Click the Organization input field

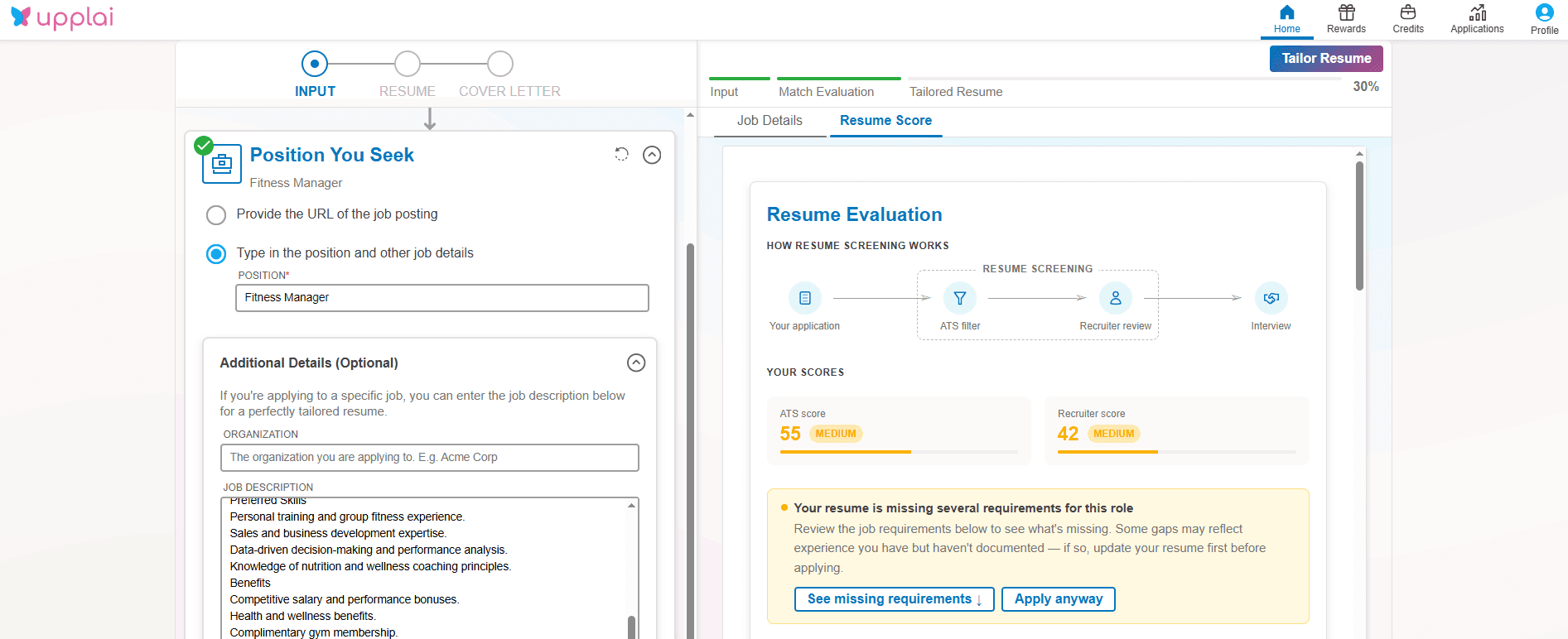[x=430, y=458]
